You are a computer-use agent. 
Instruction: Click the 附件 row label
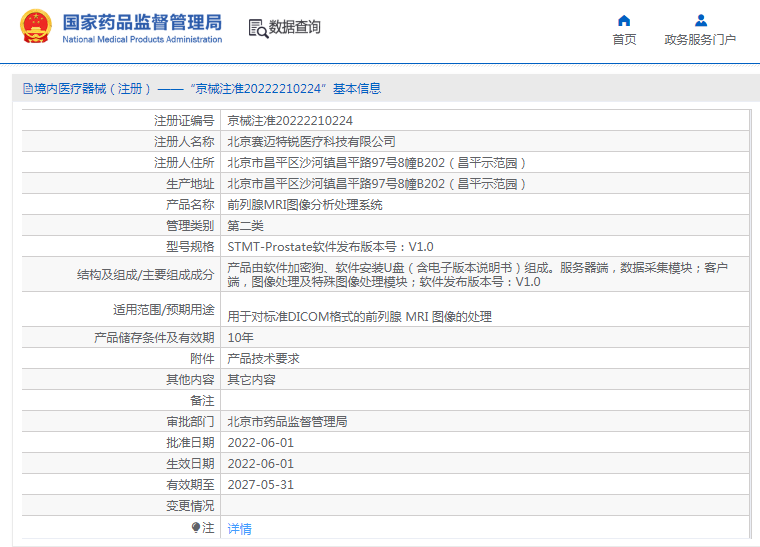pos(202,359)
